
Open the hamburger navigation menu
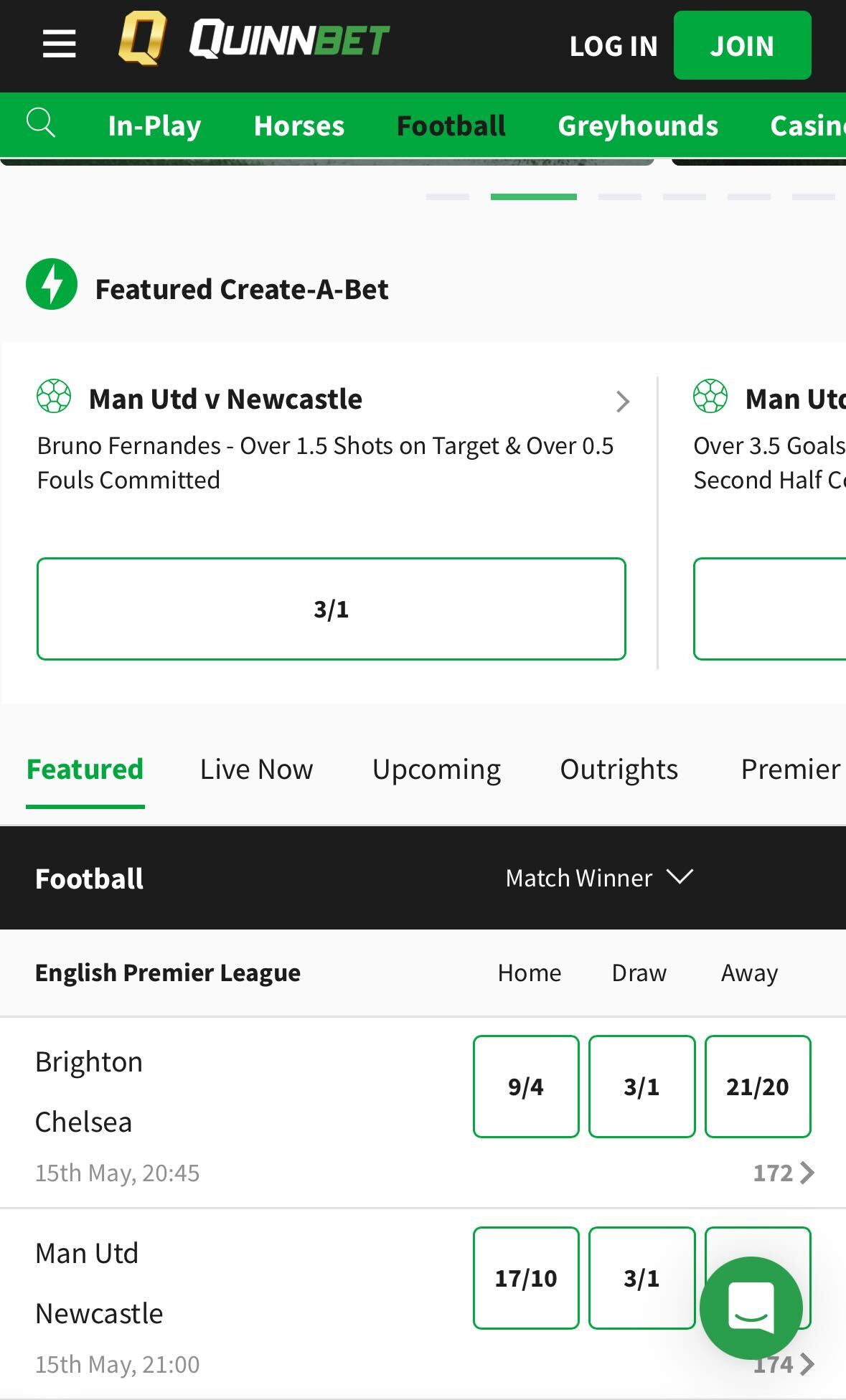pos(58,44)
